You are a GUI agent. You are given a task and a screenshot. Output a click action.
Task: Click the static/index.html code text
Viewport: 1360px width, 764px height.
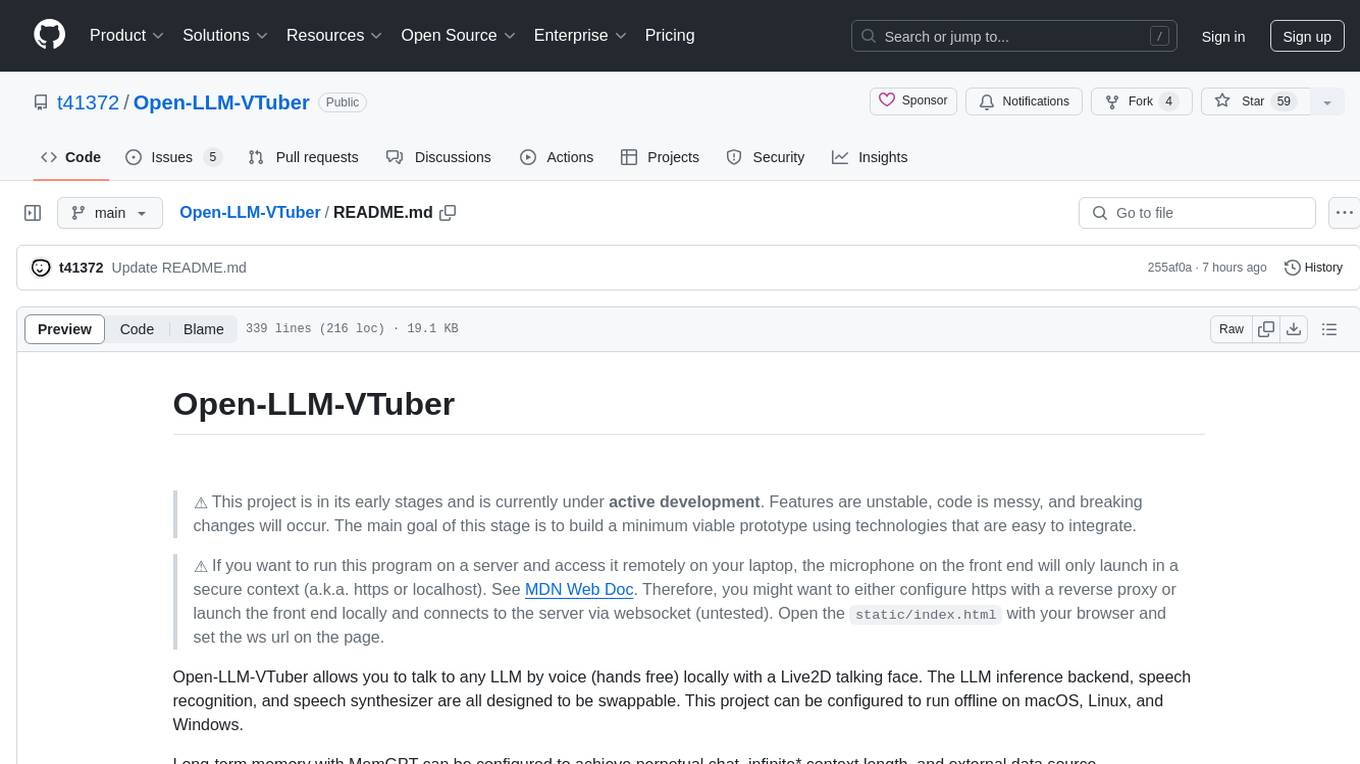pyautogui.click(x=926, y=614)
